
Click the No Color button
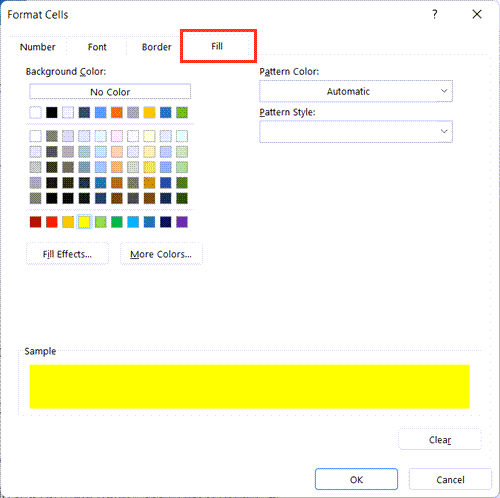pos(110,91)
